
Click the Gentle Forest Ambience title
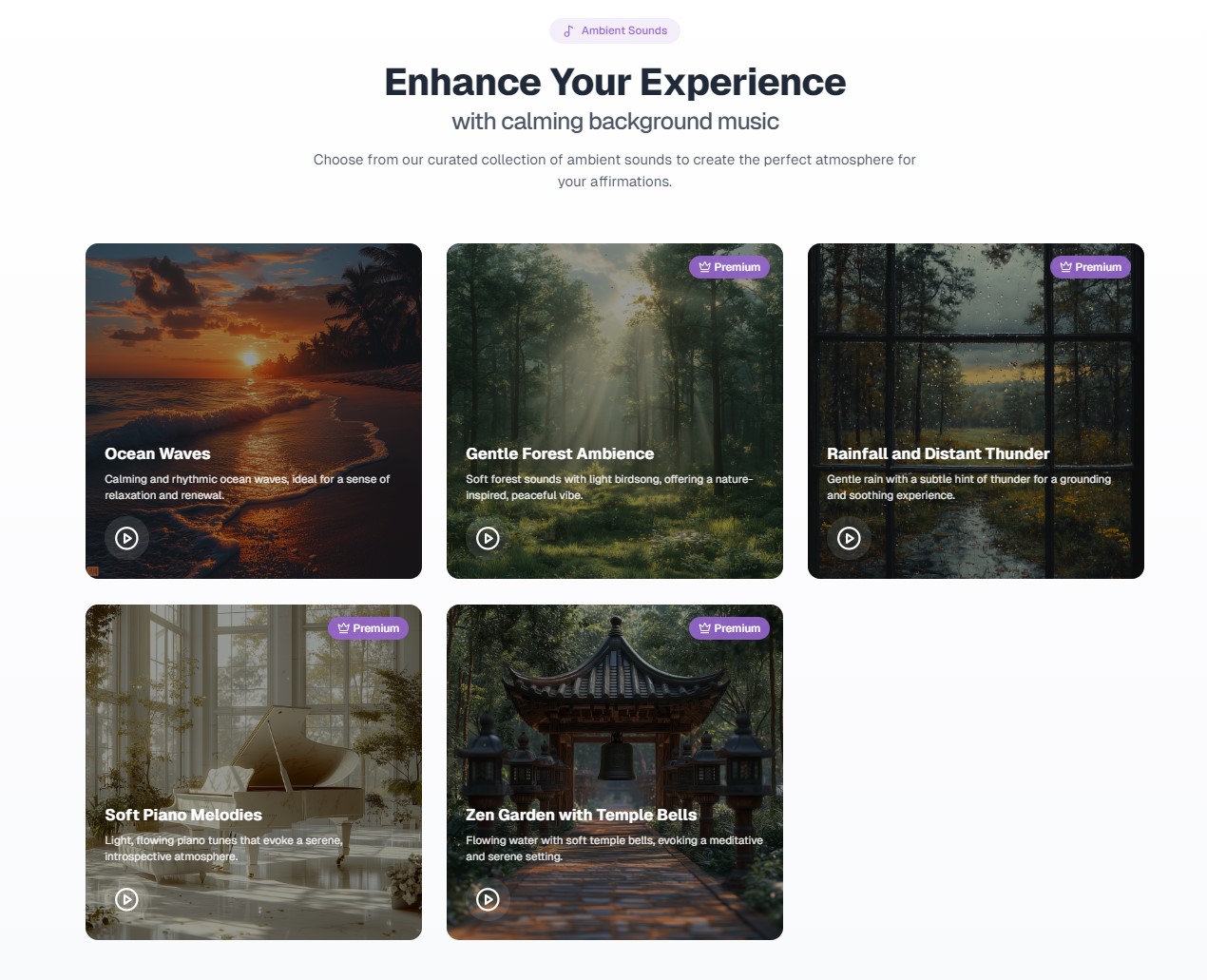point(559,454)
